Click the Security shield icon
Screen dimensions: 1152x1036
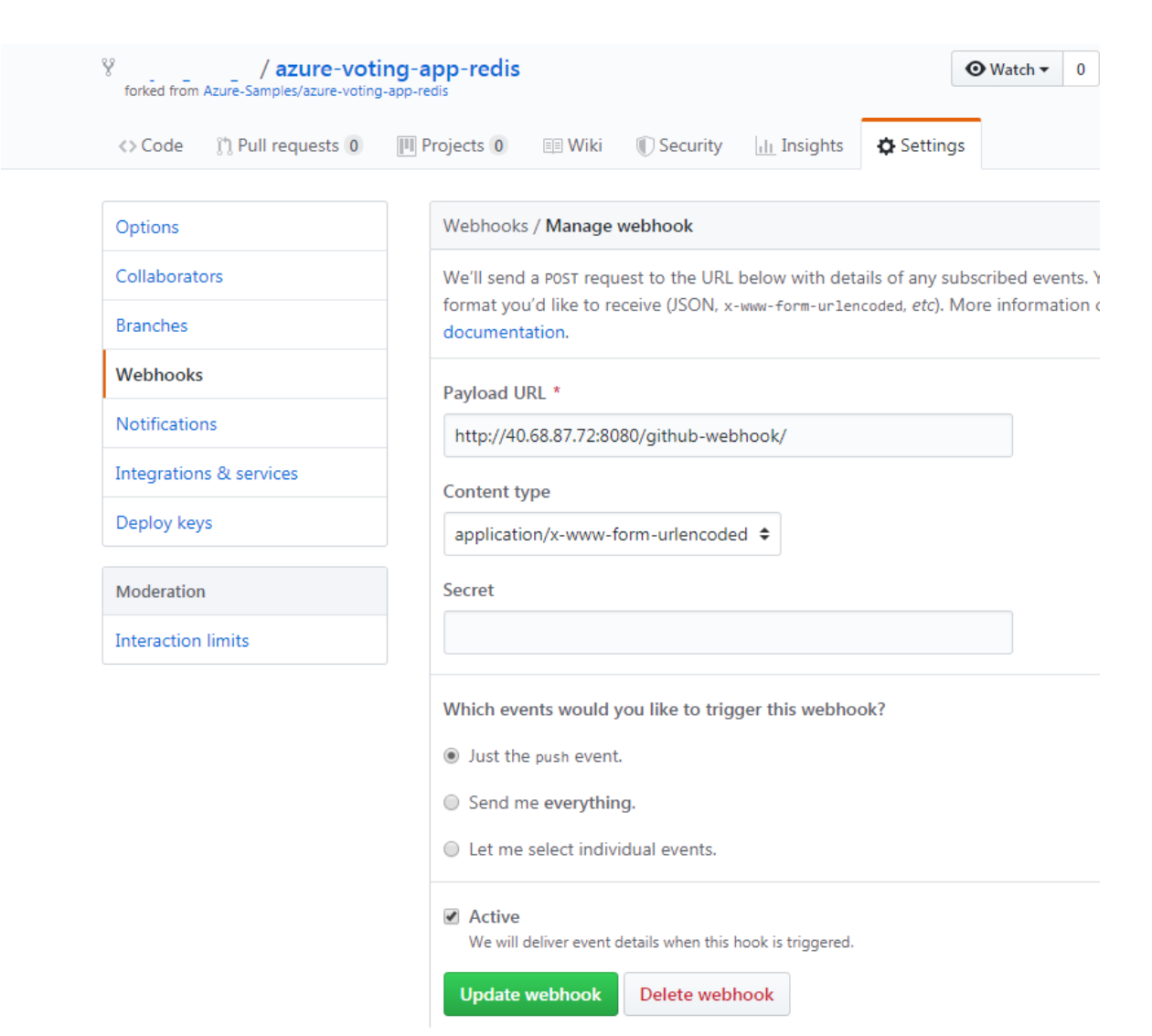643,144
